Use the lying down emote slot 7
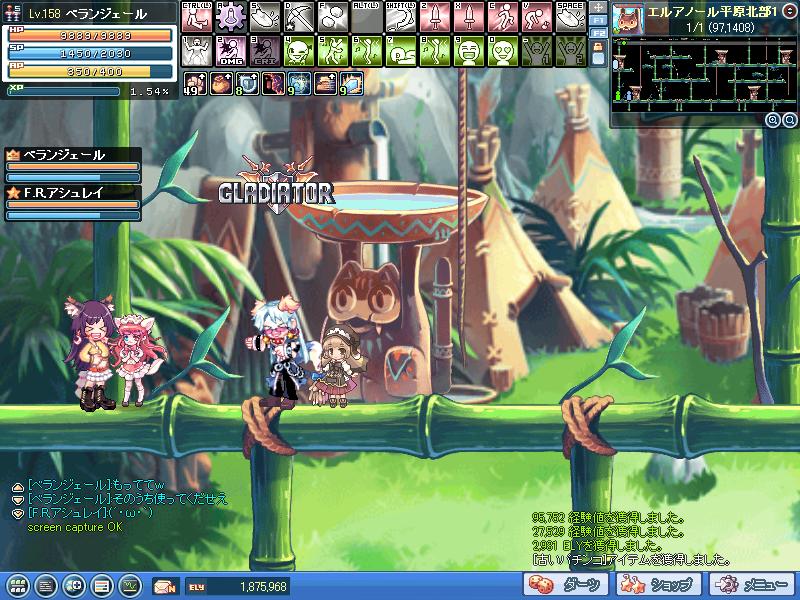The image size is (800, 600). coord(401,51)
